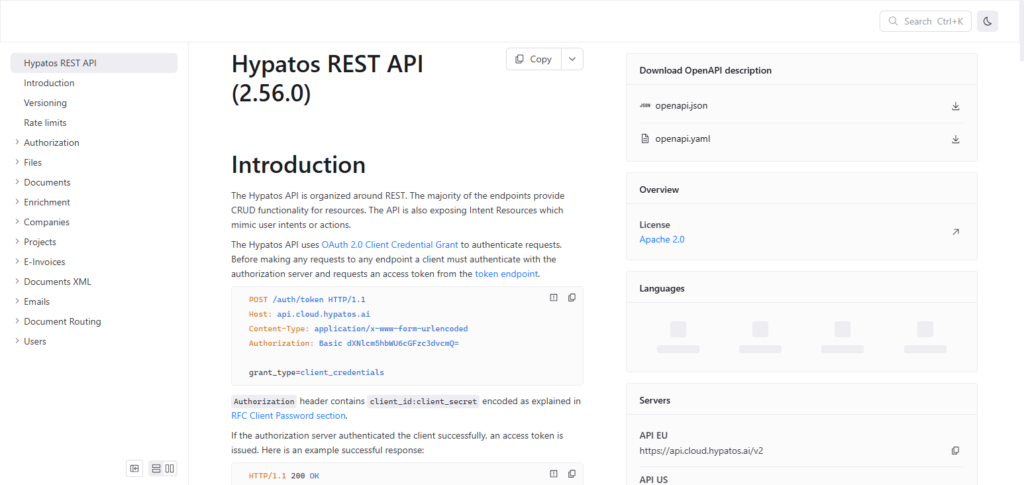Click the Search Ctrl+K field

[x=925, y=22]
